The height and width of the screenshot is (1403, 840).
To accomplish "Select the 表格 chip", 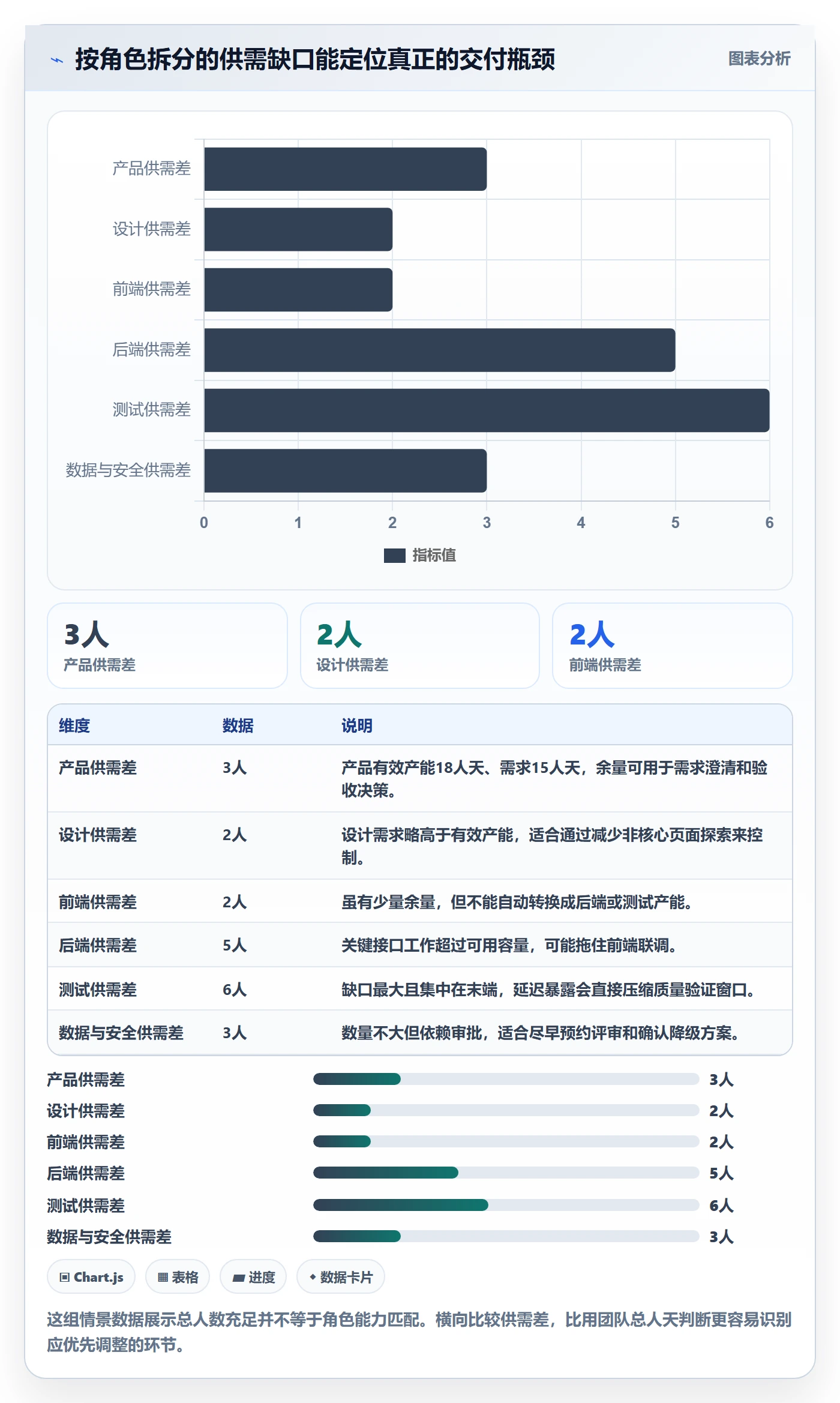I will click(x=178, y=1277).
